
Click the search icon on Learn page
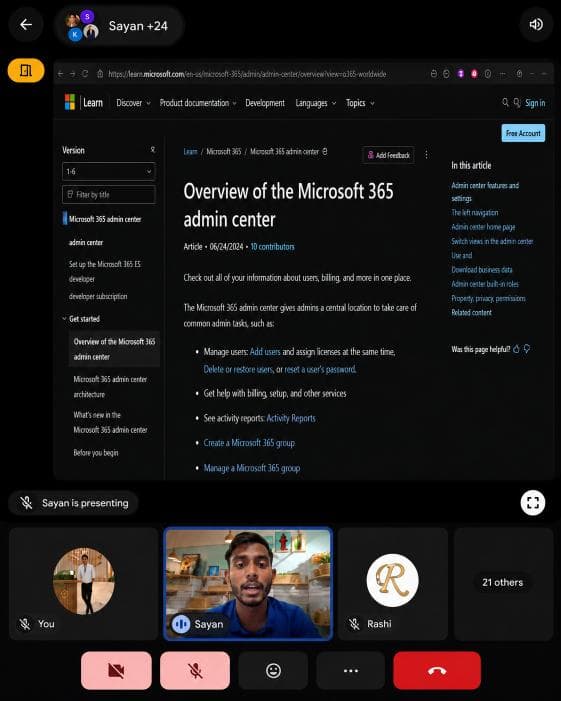(505, 103)
